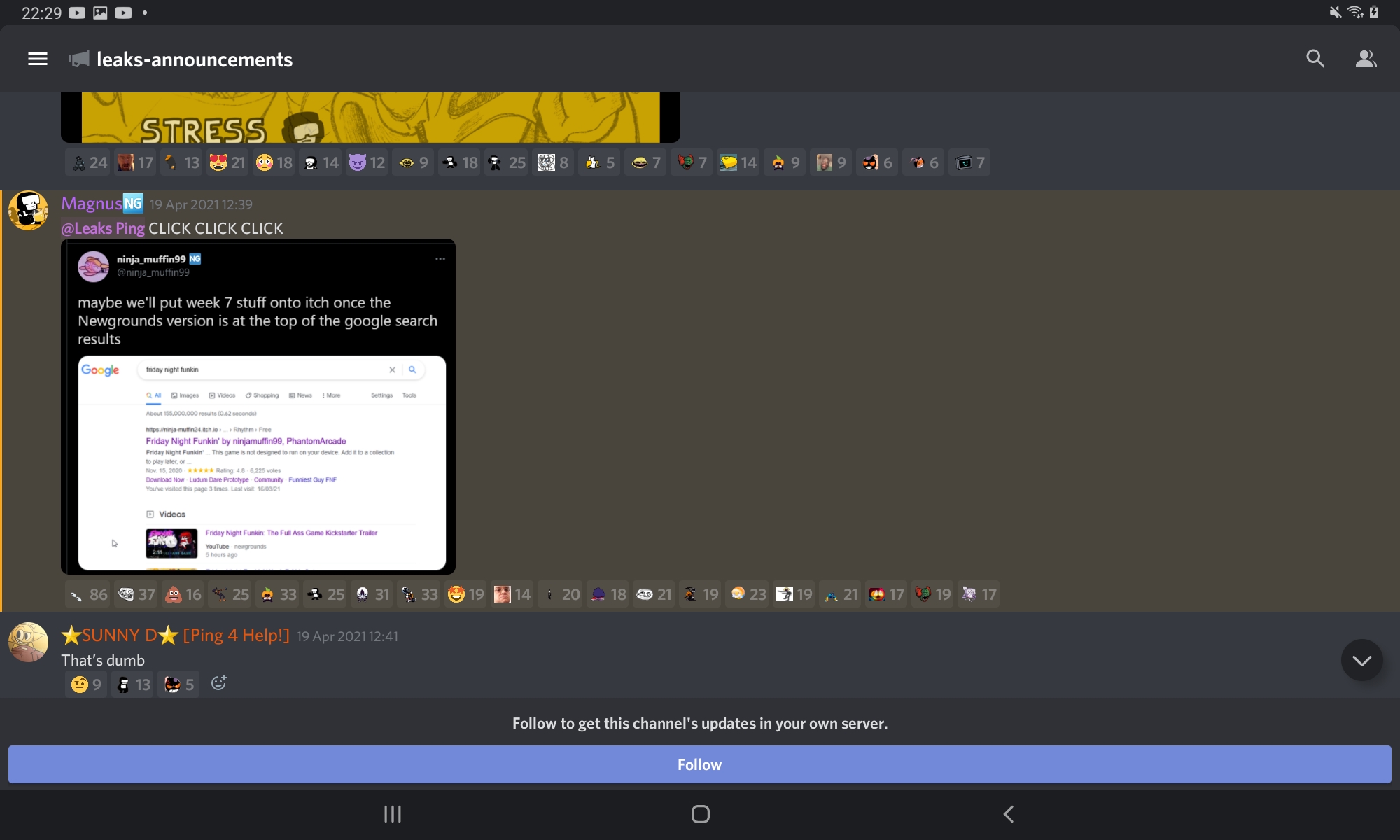Viewport: 1400px width, 840px height.
Task: Tap the leaks-announcements channel title
Action: pos(195,59)
